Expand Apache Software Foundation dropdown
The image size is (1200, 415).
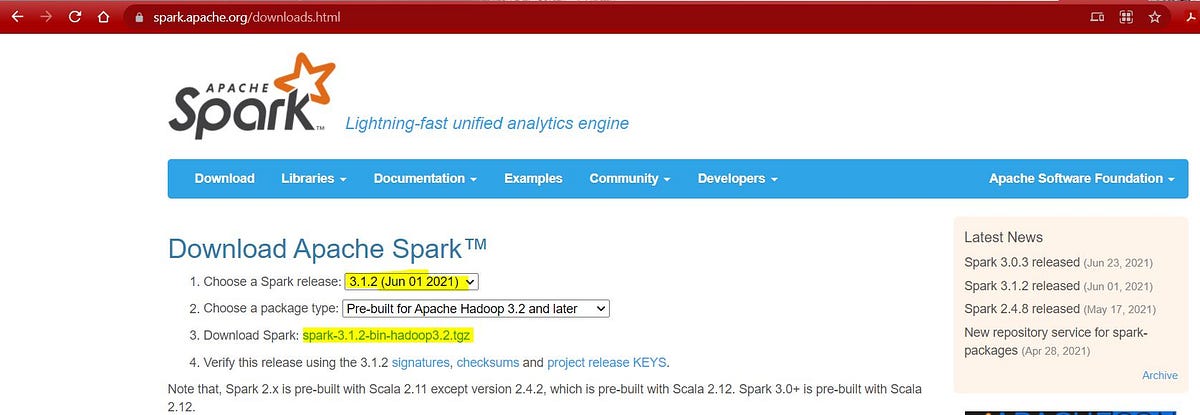click(x=1082, y=178)
